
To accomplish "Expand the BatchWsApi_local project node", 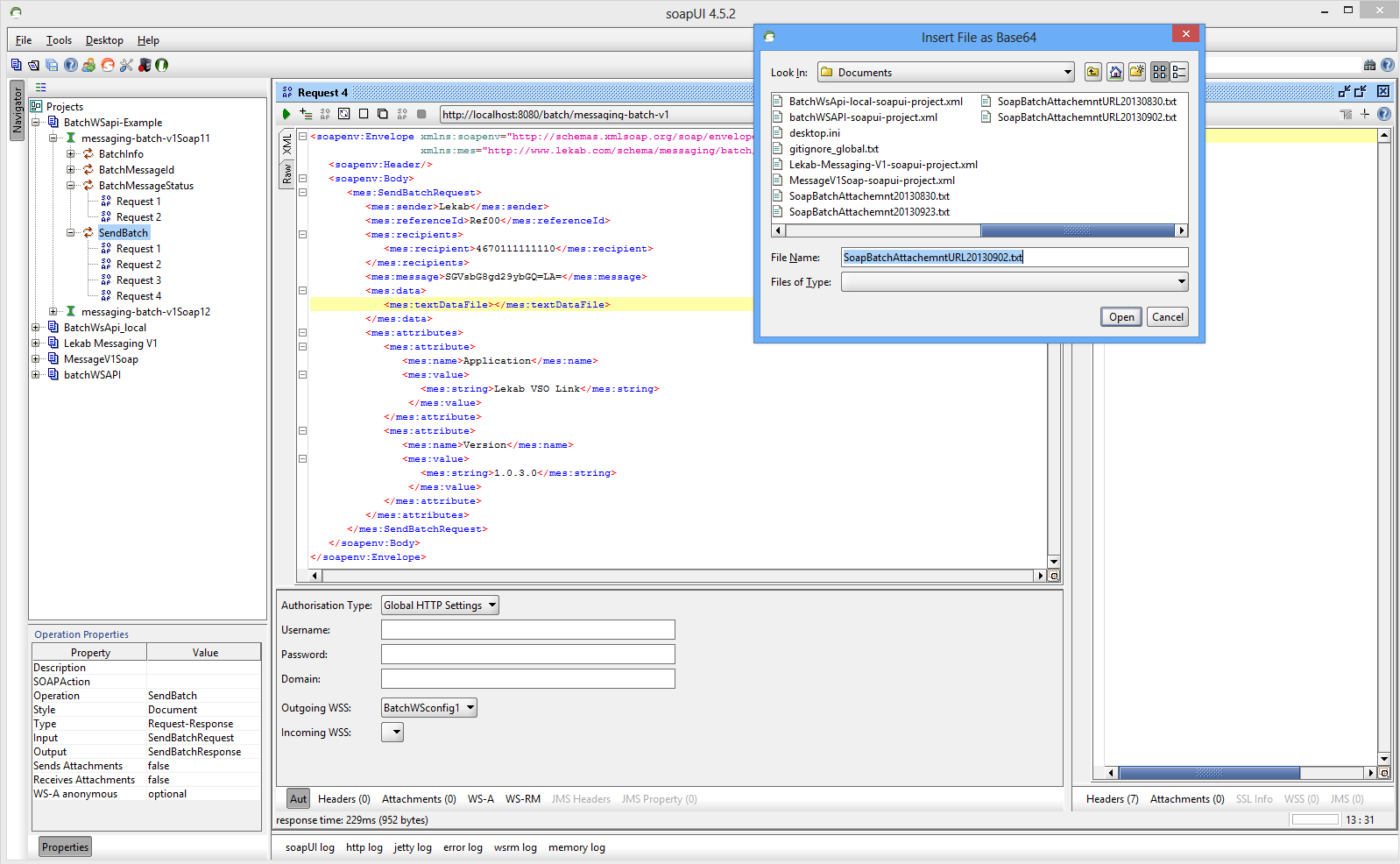I will click(36, 328).
